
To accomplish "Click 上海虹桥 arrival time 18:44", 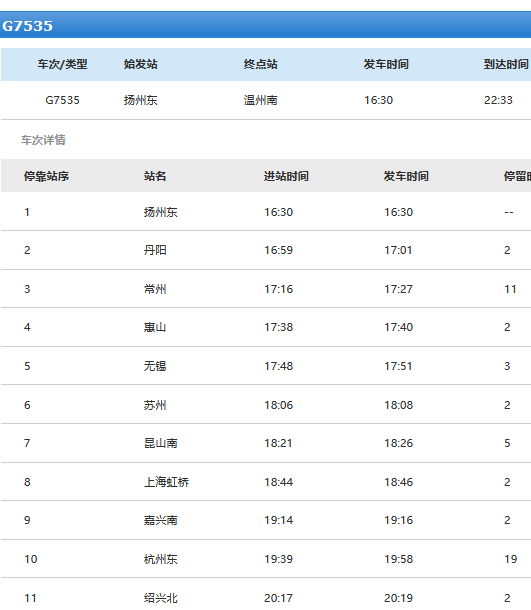I will [279, 482].
